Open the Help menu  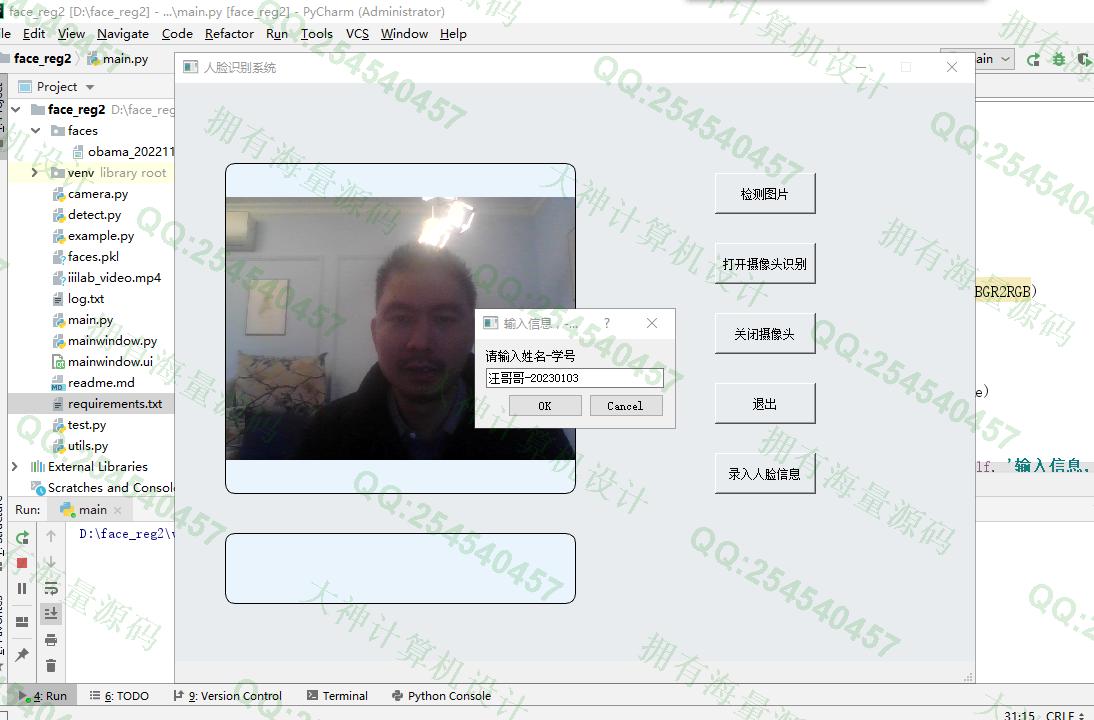point(453,33)
